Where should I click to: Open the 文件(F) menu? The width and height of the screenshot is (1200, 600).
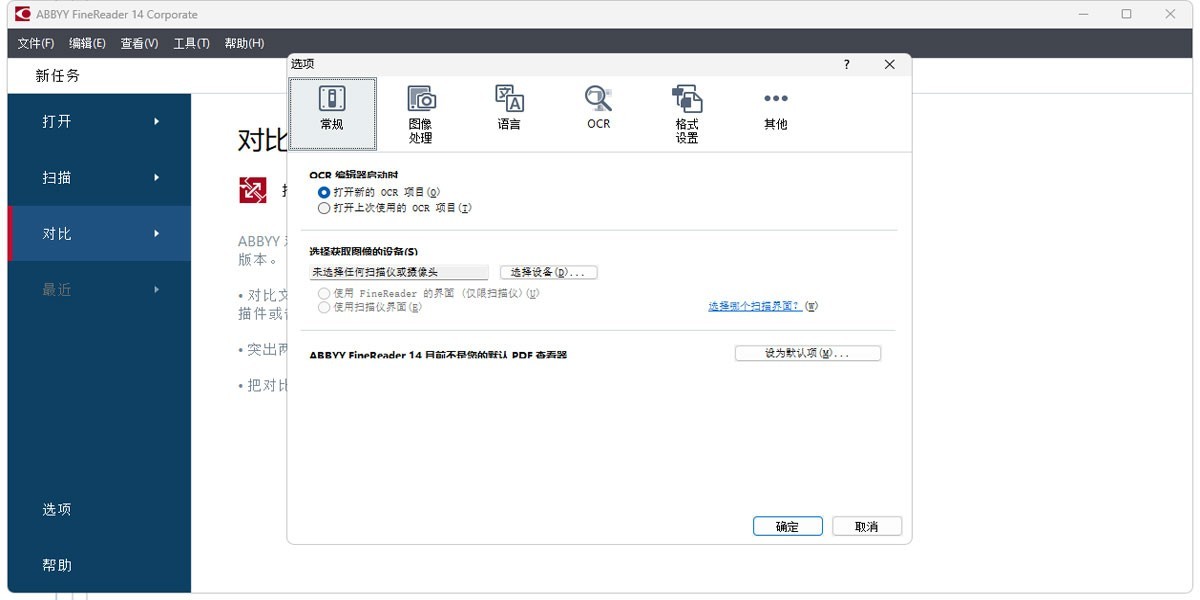click(36, 43)
